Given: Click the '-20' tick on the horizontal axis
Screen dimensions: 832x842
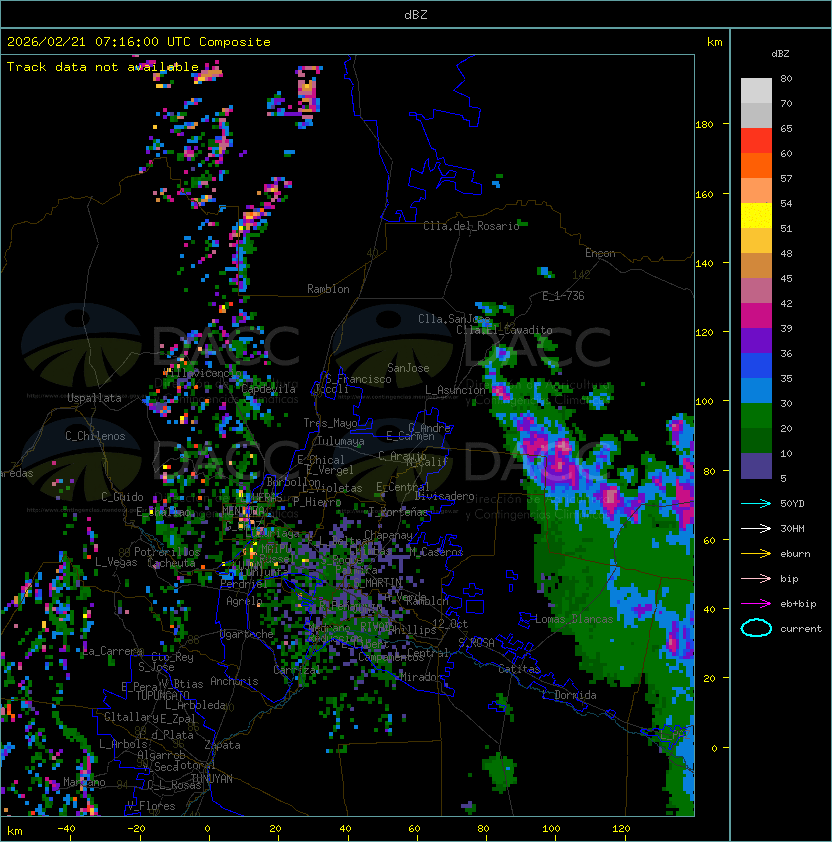Looking at the screenshot, I should pos(136,829).
